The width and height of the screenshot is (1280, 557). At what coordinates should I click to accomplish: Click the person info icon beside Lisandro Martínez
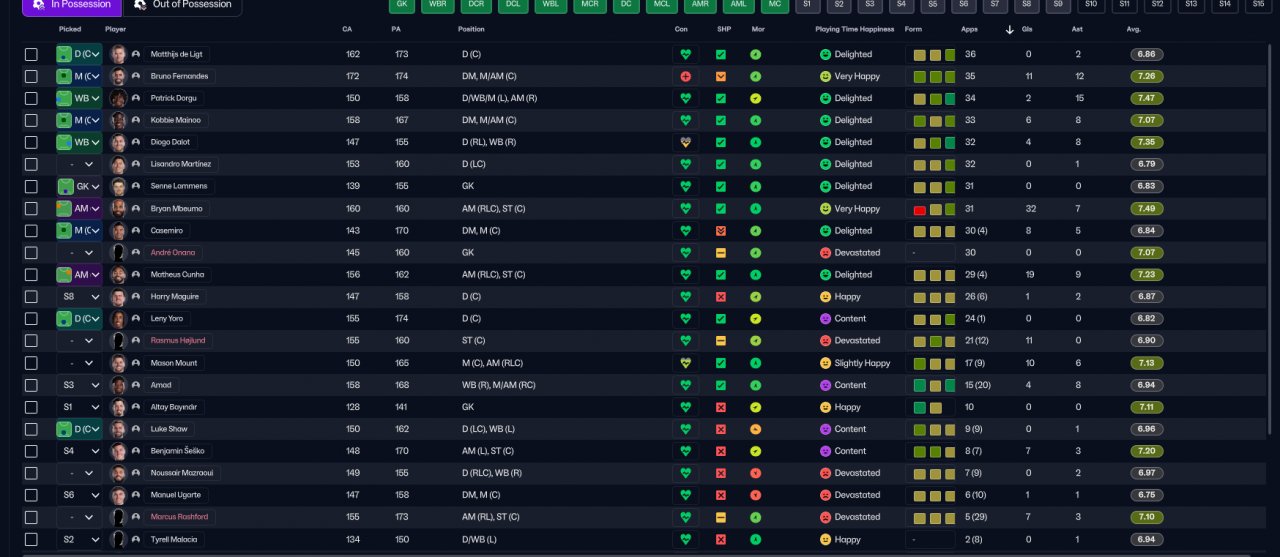click(136, 164)
